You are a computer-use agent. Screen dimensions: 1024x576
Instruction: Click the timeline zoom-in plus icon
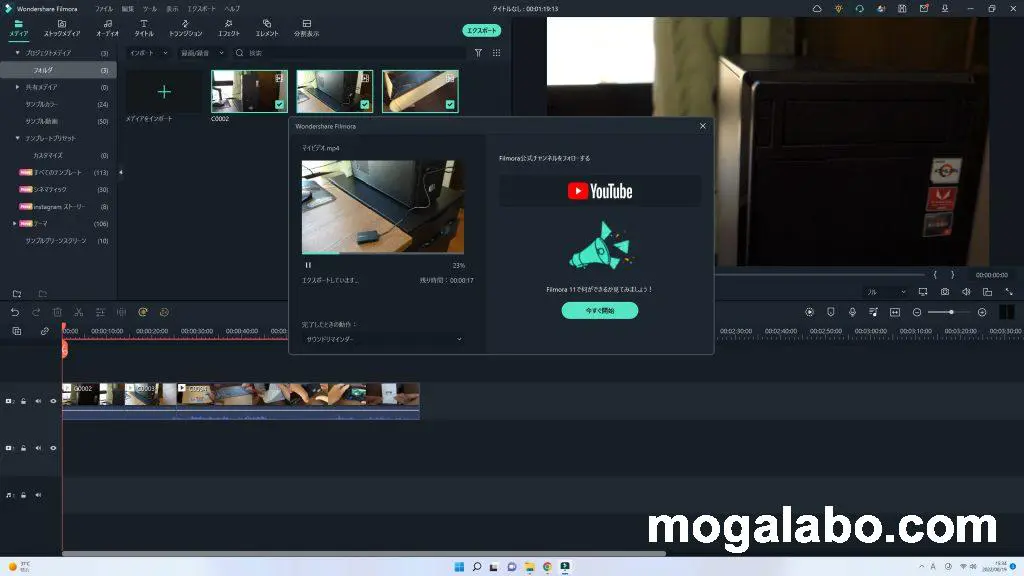tap(982, 312)
